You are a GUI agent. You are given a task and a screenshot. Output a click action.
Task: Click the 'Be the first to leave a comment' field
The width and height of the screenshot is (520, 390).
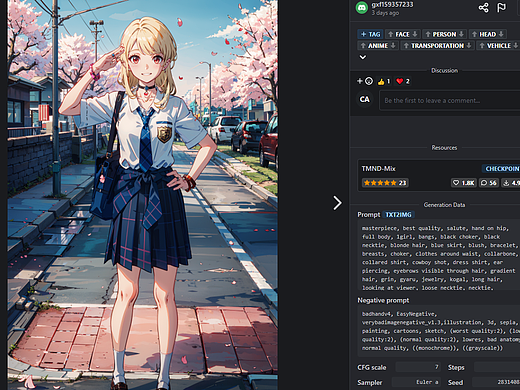pyautogui.click(x=449, y=100)
